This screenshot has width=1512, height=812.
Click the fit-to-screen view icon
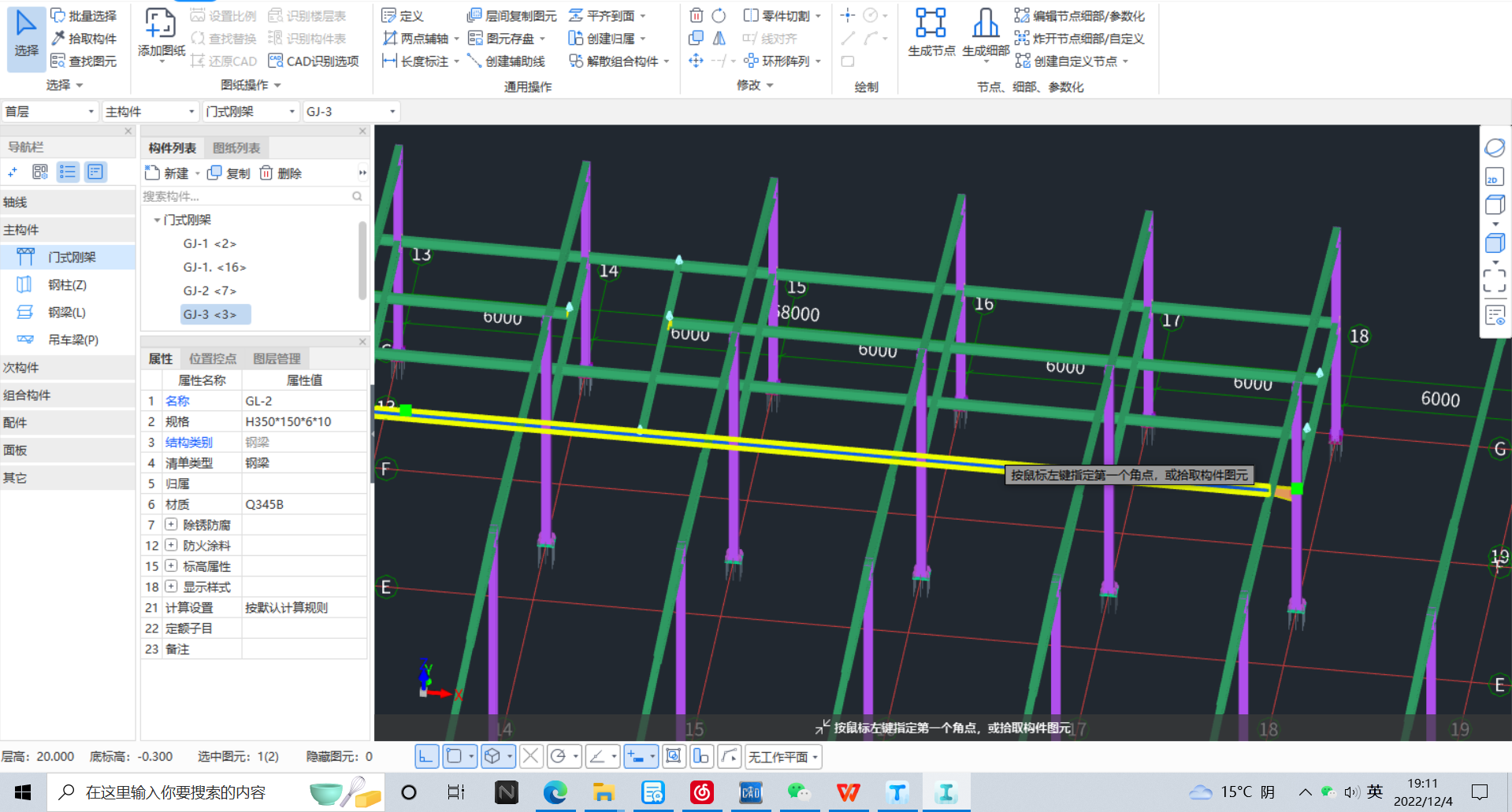click(x=1494, y=280)
